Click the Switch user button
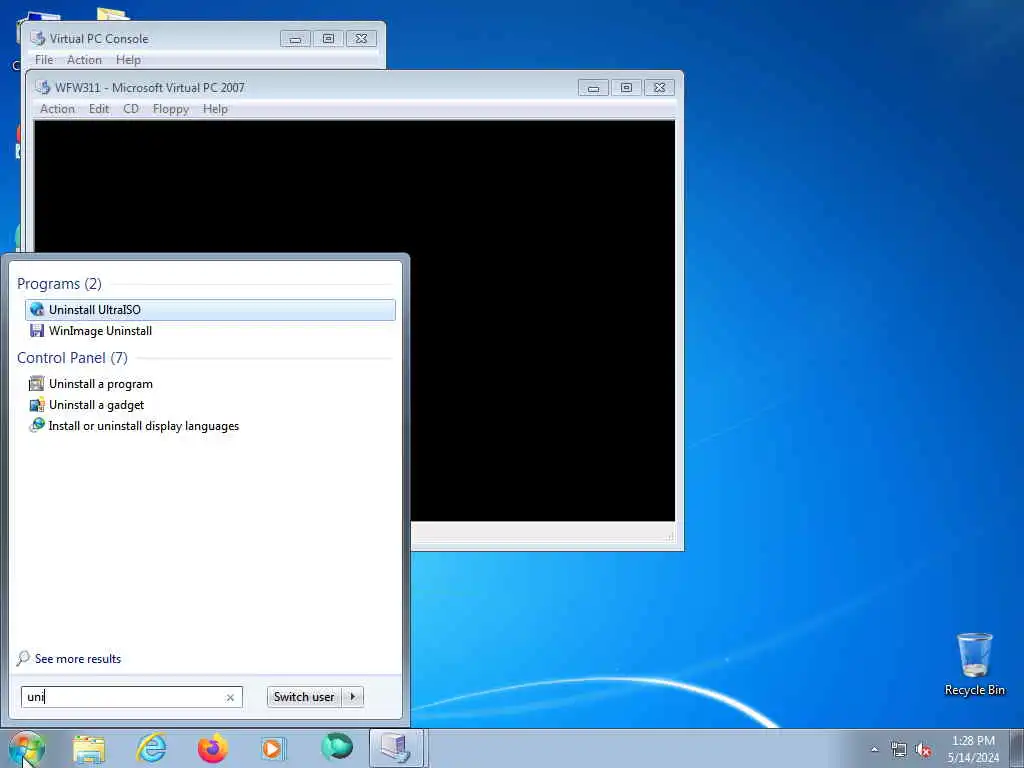 304,697
